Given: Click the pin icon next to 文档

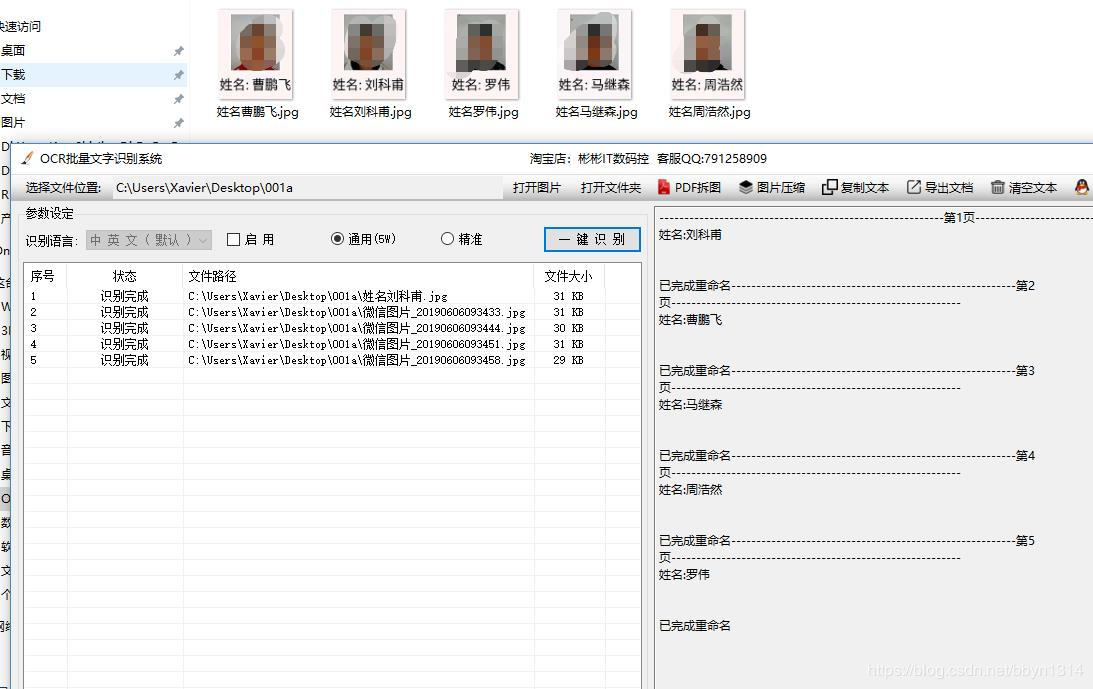Looking at the screenshot, I should tap(178, 99).
